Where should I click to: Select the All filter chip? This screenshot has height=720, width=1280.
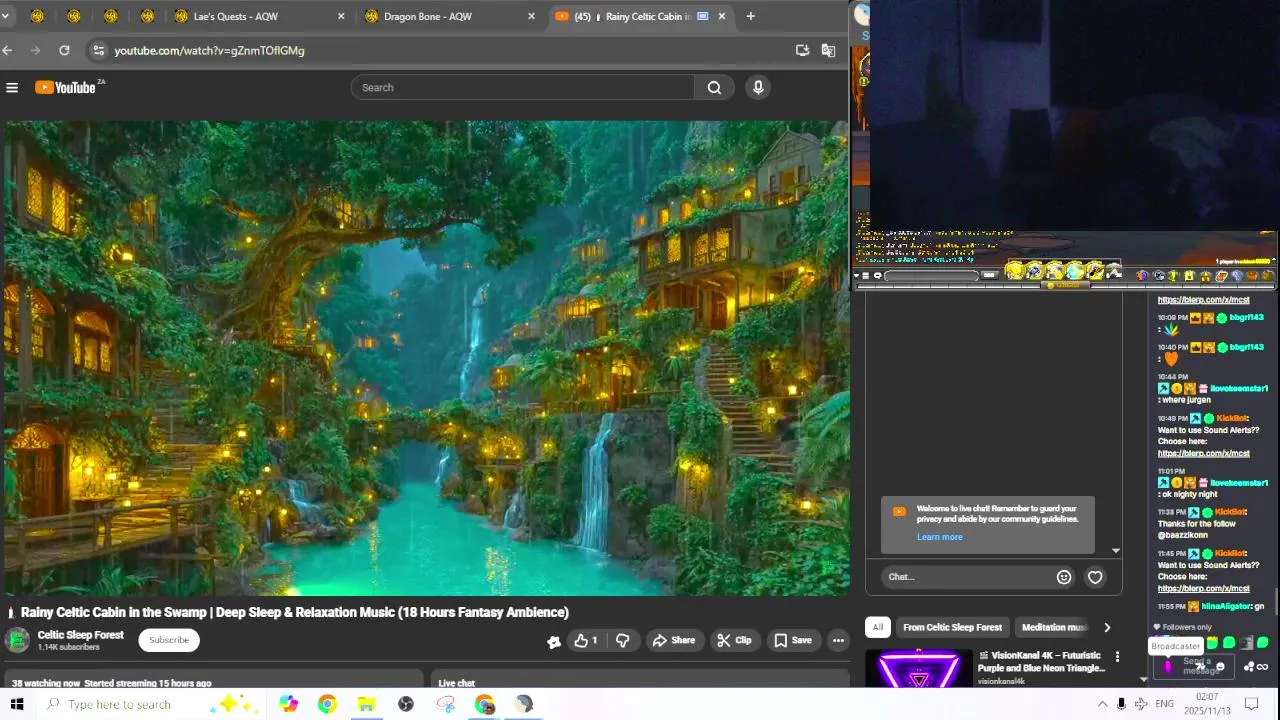[877, 627]
